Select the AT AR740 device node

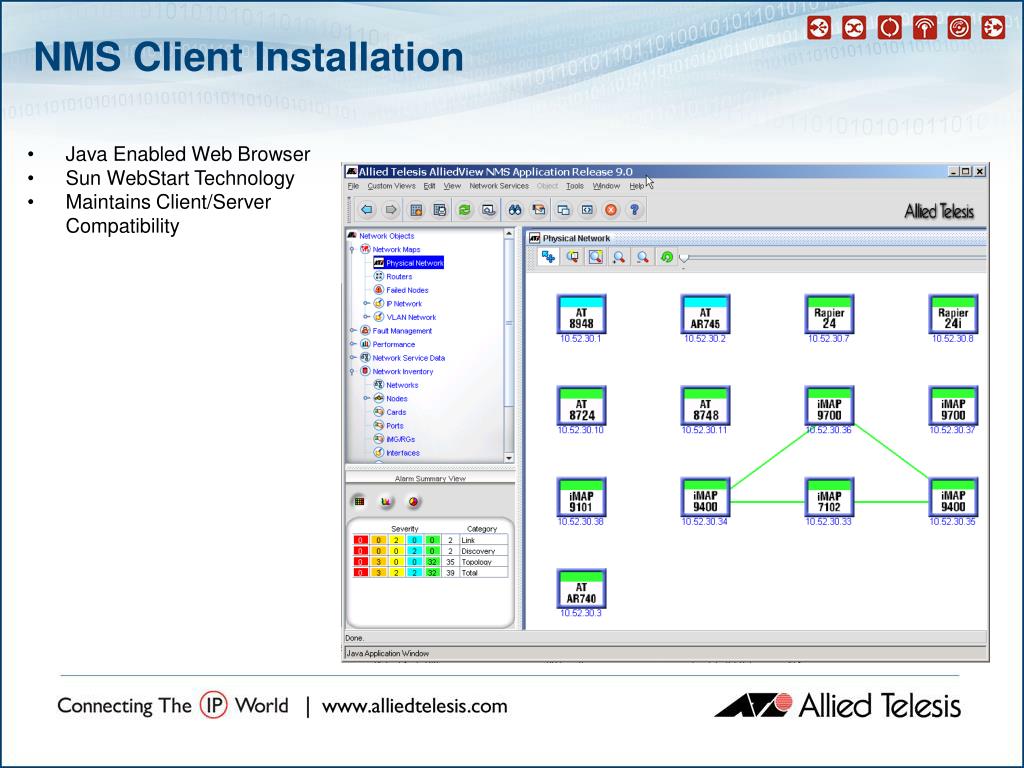(x=581, y=589)
